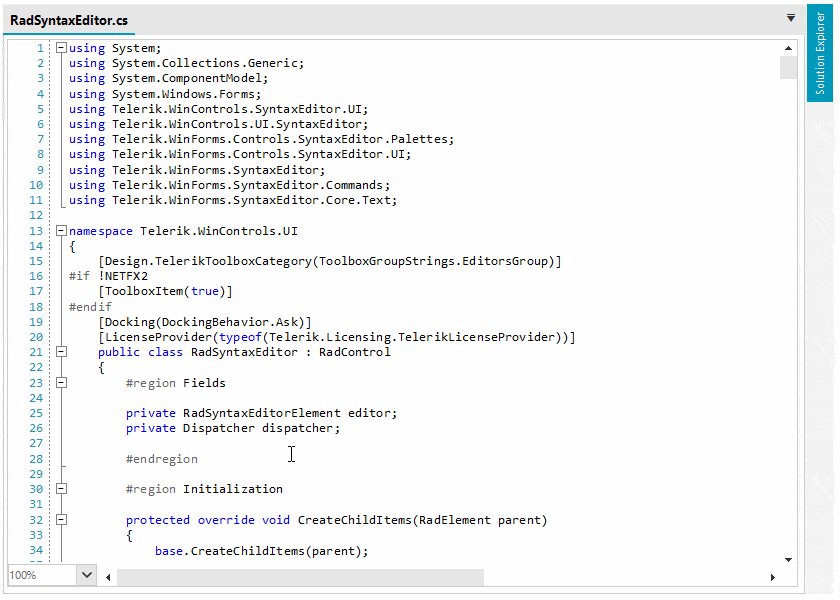This screenshot has height=600, width=840.
Task: Collapse the namespace Telerik.WinControls.UI block
Action: [61, 231]
